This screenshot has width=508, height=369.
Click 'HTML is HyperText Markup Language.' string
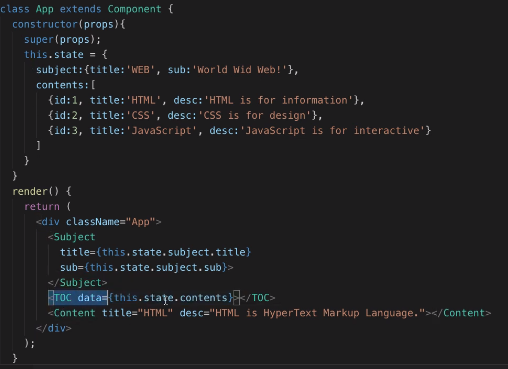[x=317, y=313]
